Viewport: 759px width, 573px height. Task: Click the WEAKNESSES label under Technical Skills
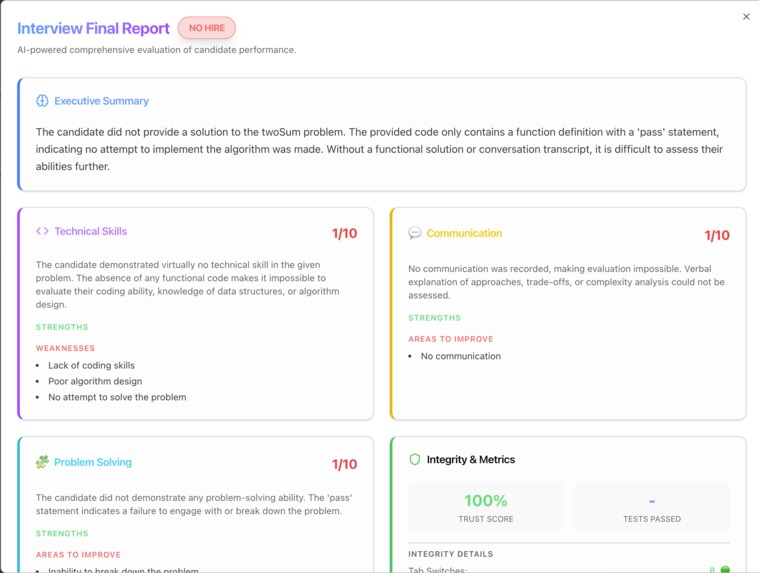tap(65, 348)
